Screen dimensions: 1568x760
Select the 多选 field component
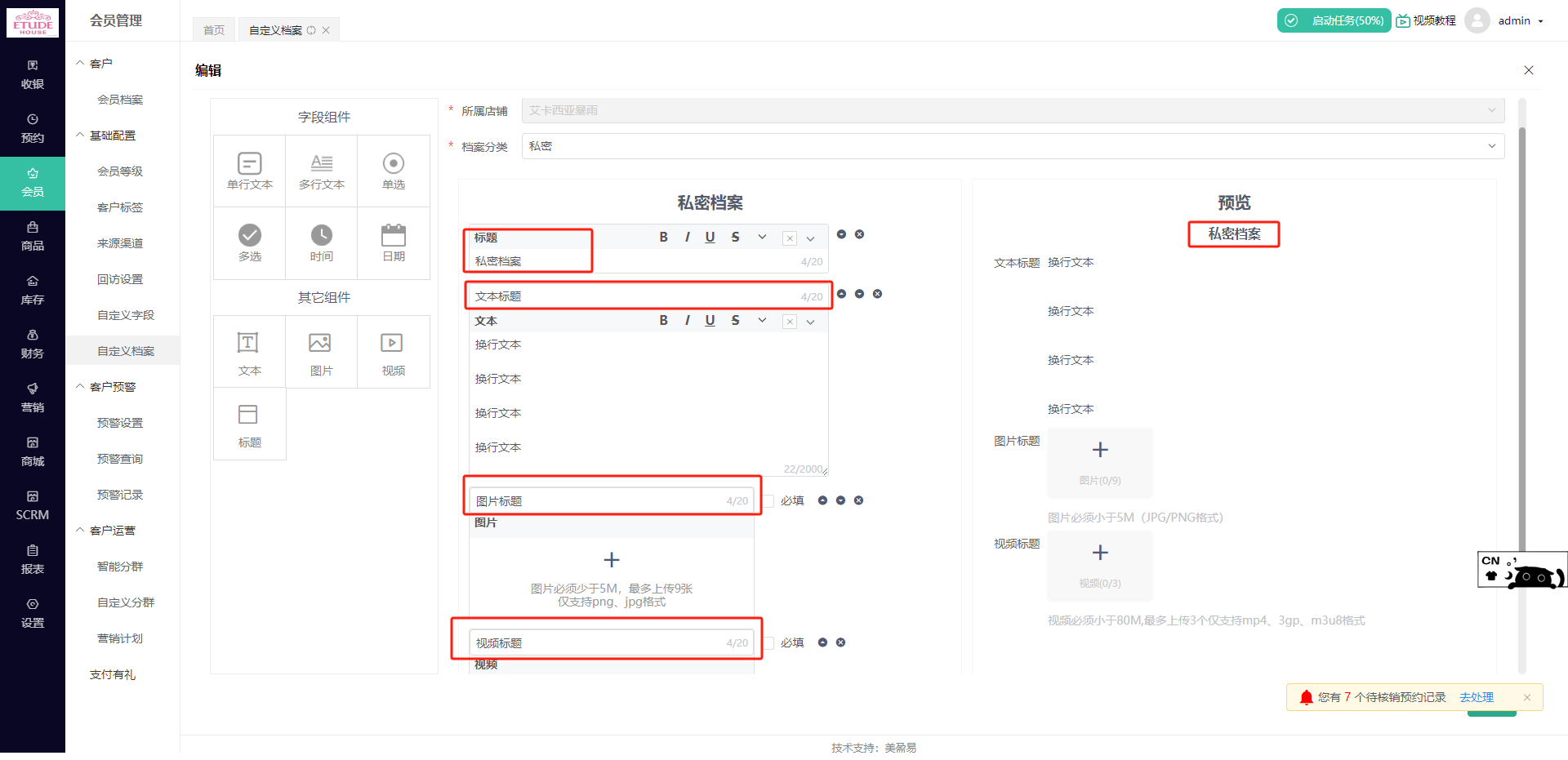click(249, 242)
